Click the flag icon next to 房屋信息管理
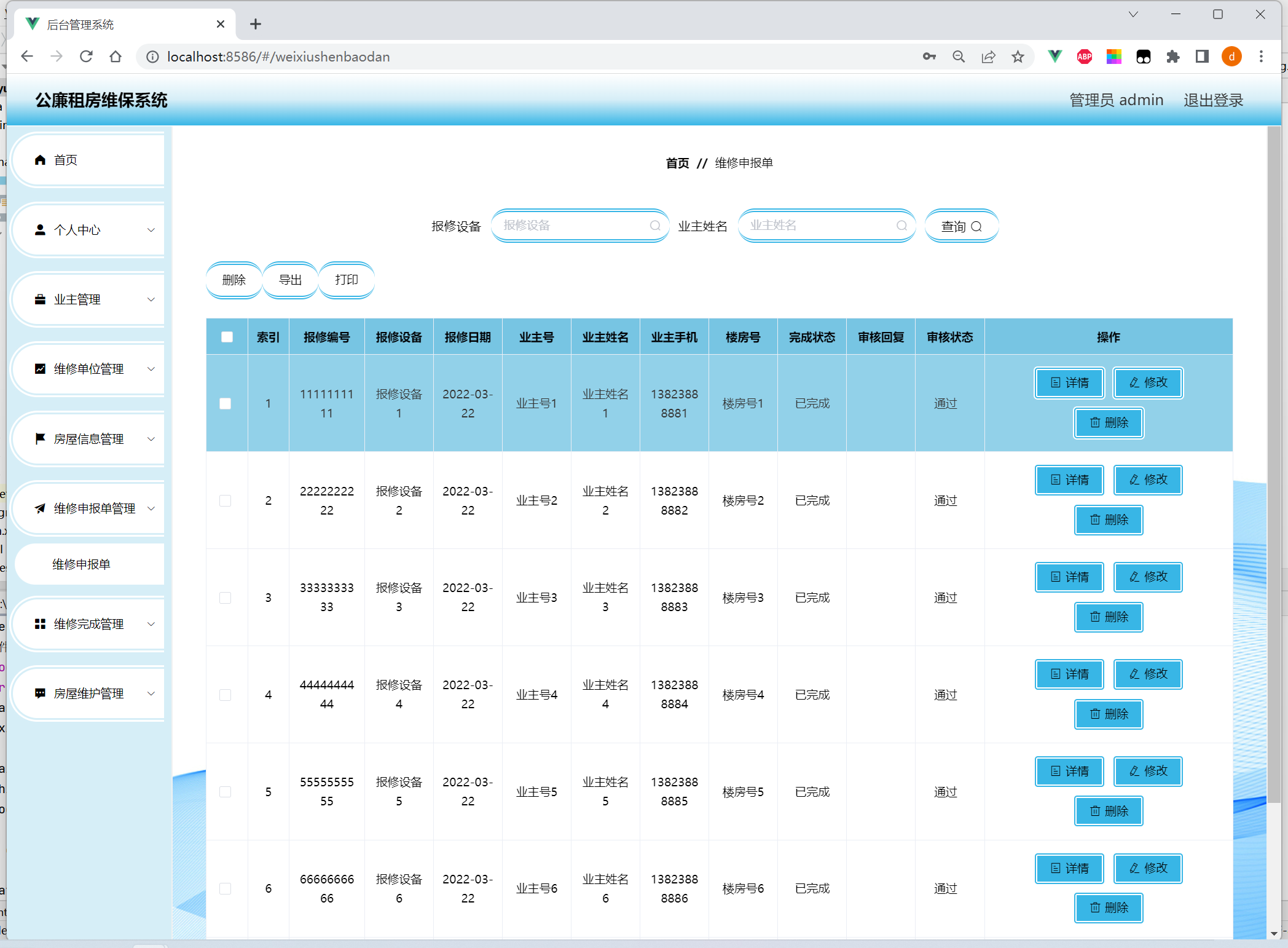 pos(41,438)
